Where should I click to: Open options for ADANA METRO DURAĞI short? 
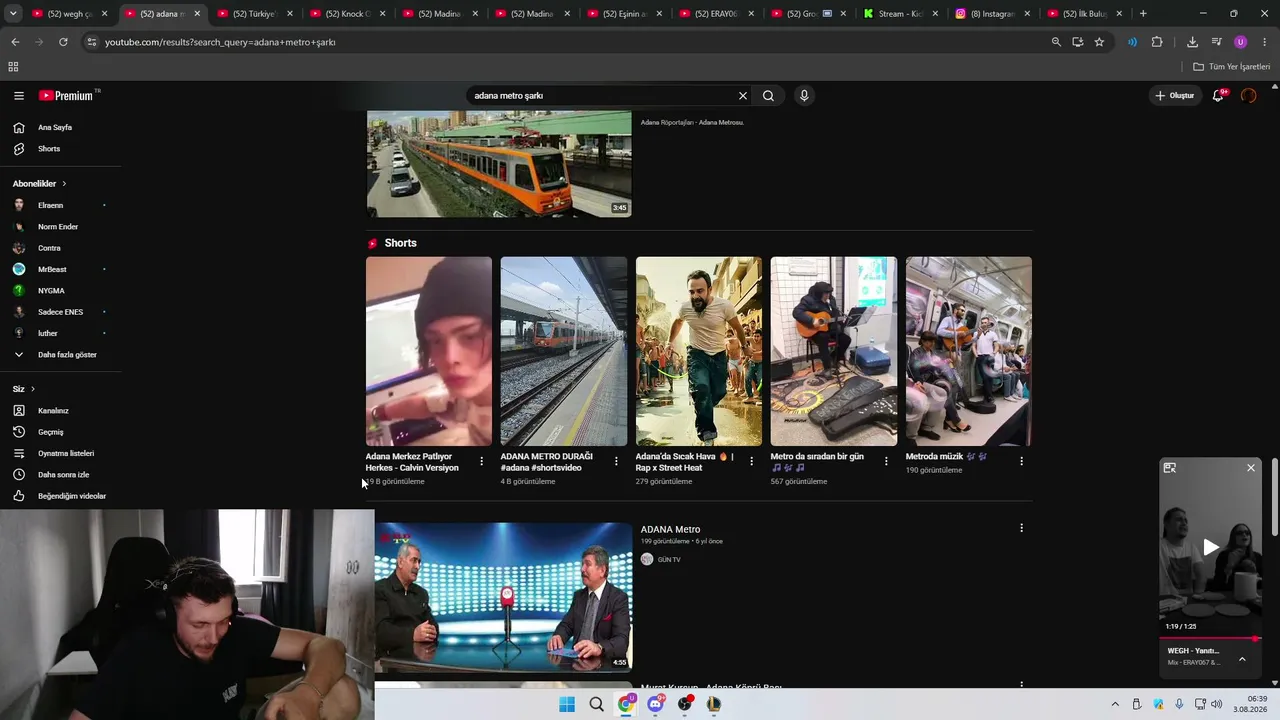(616, 461)
